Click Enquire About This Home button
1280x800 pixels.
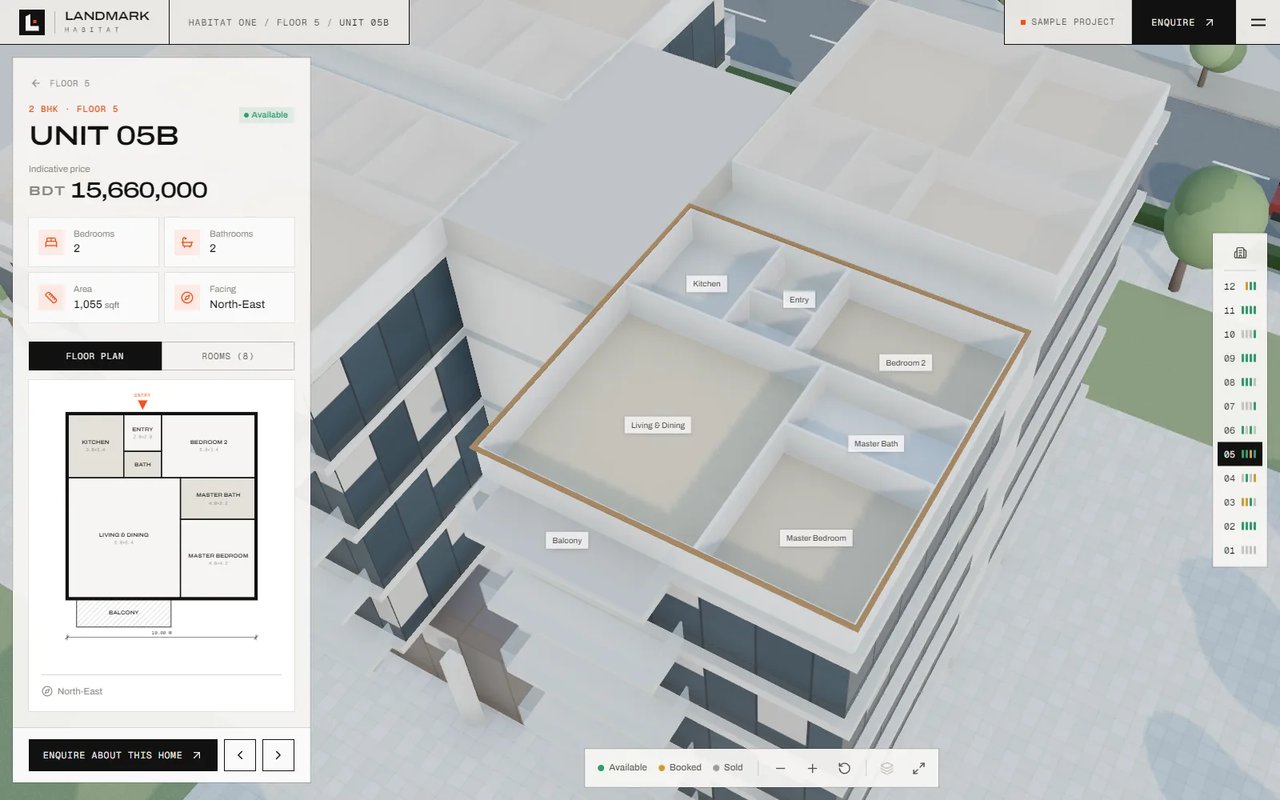click(123, 755)
